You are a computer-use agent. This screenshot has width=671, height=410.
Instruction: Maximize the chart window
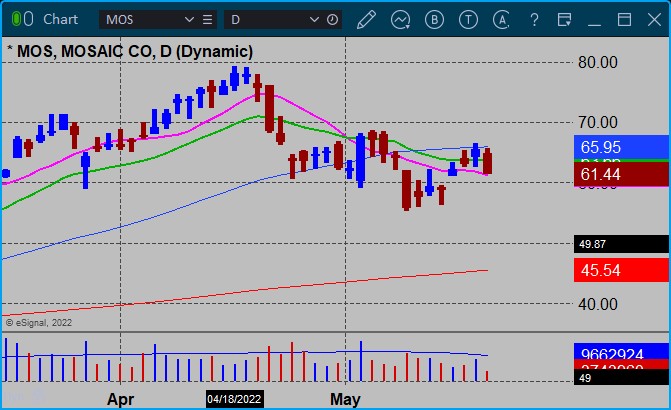click(x=624, y=20)
